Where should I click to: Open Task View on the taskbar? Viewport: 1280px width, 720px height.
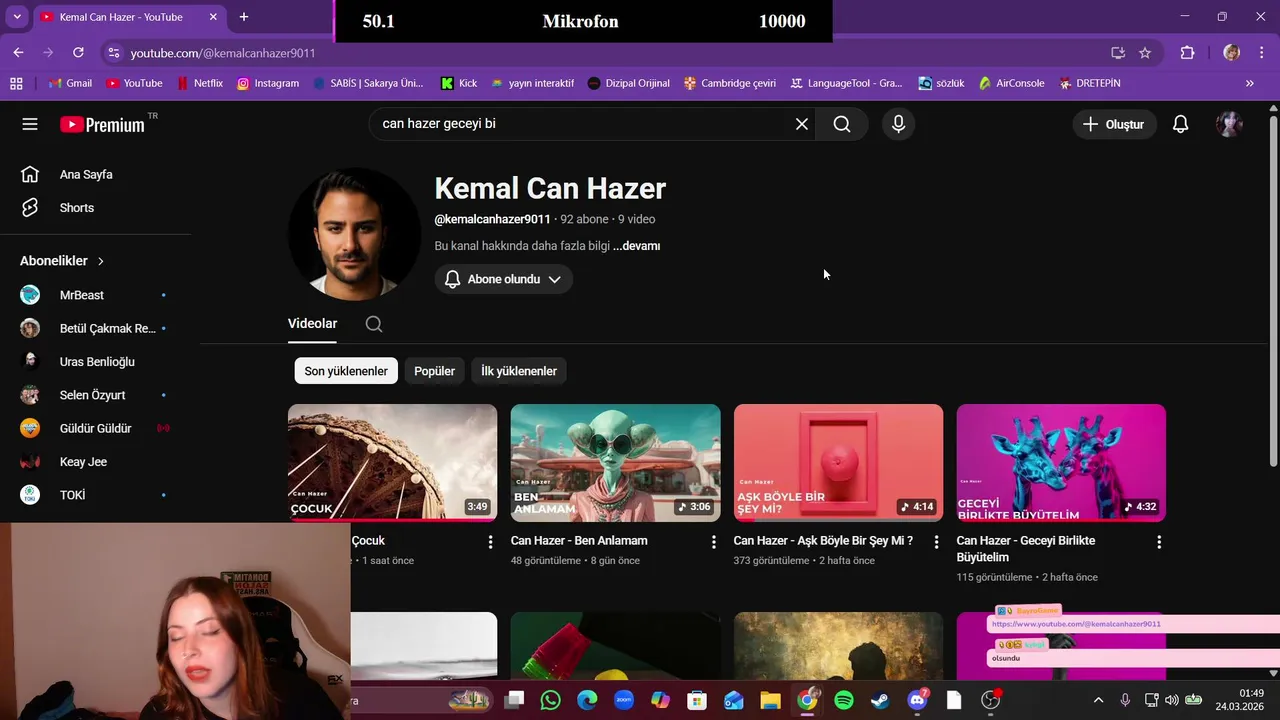coord(514,700)
